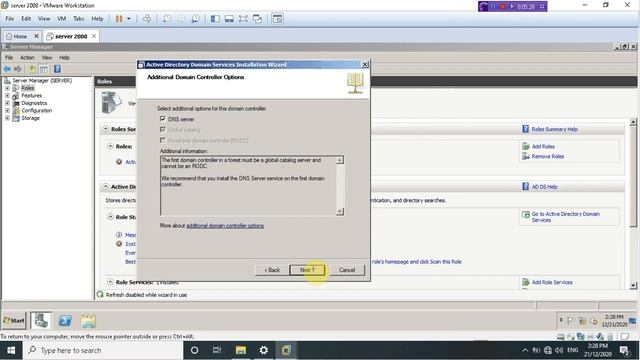Collapse the Roles subsection chevron
Viewport: 640px width, 360px height.
click(110, 146)
